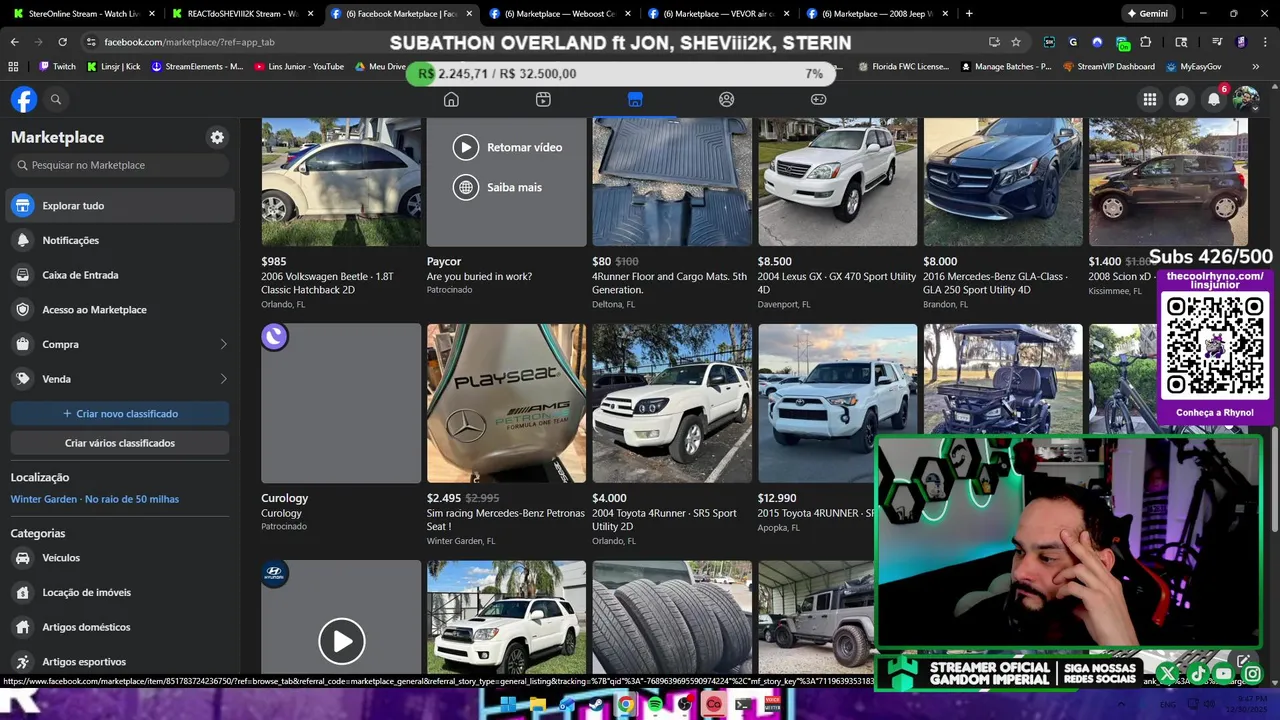Click Criar novo classificado button
Screen dimensions: 1280x720
click(120, 413)
